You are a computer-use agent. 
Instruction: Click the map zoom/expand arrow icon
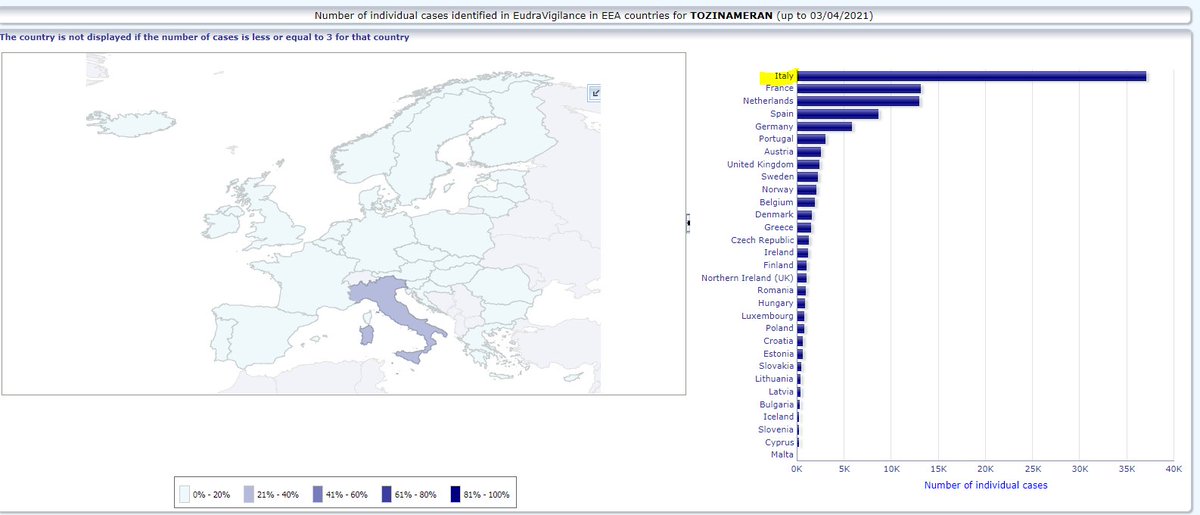coord(596,93)
